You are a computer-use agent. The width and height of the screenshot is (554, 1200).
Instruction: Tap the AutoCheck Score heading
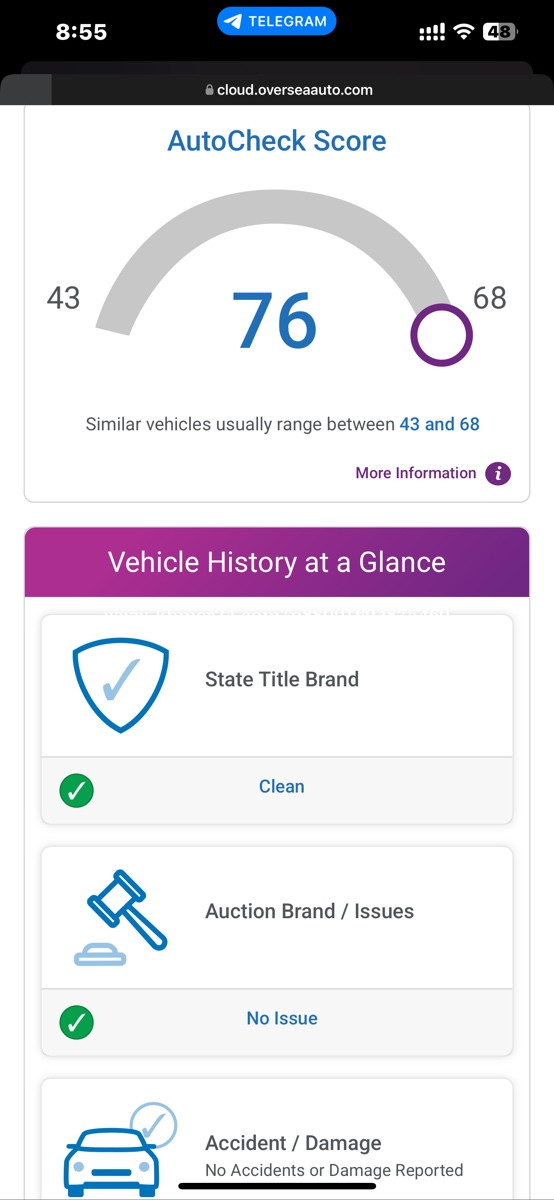pos(277,141)
